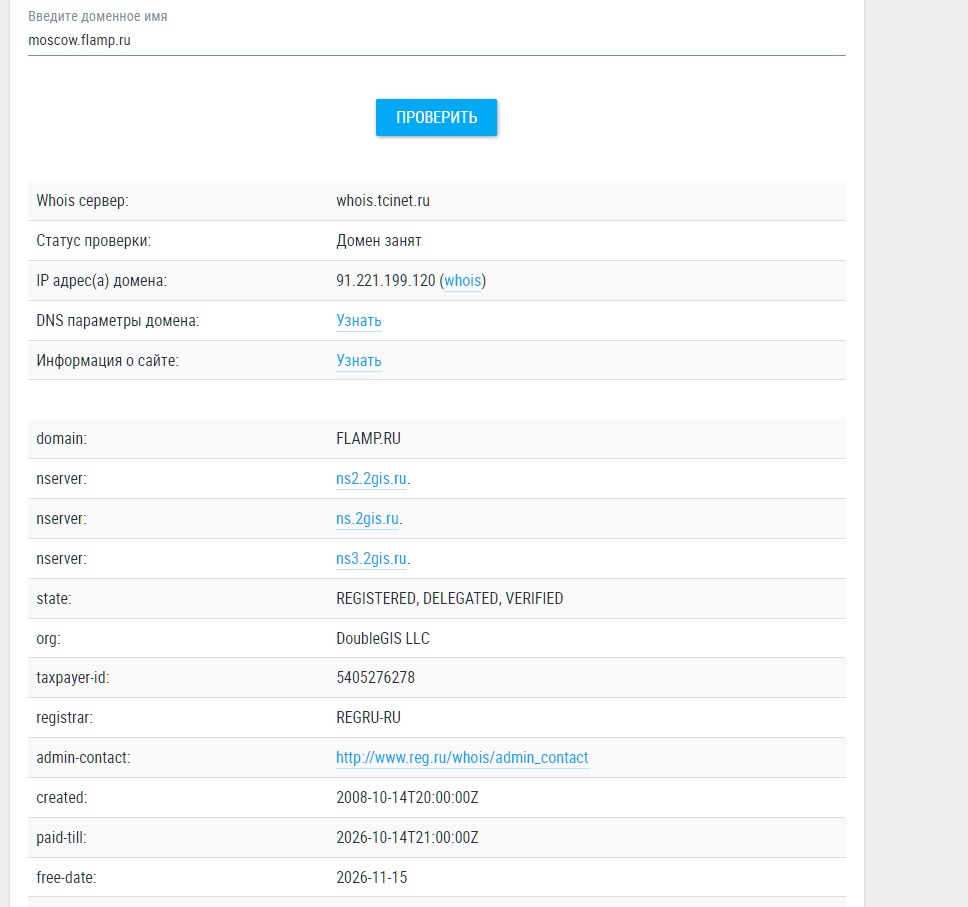968x907 pixels.
Task: Select the created date 2008-10-14T20:00:00Z
Action: [x=407, y=798]
